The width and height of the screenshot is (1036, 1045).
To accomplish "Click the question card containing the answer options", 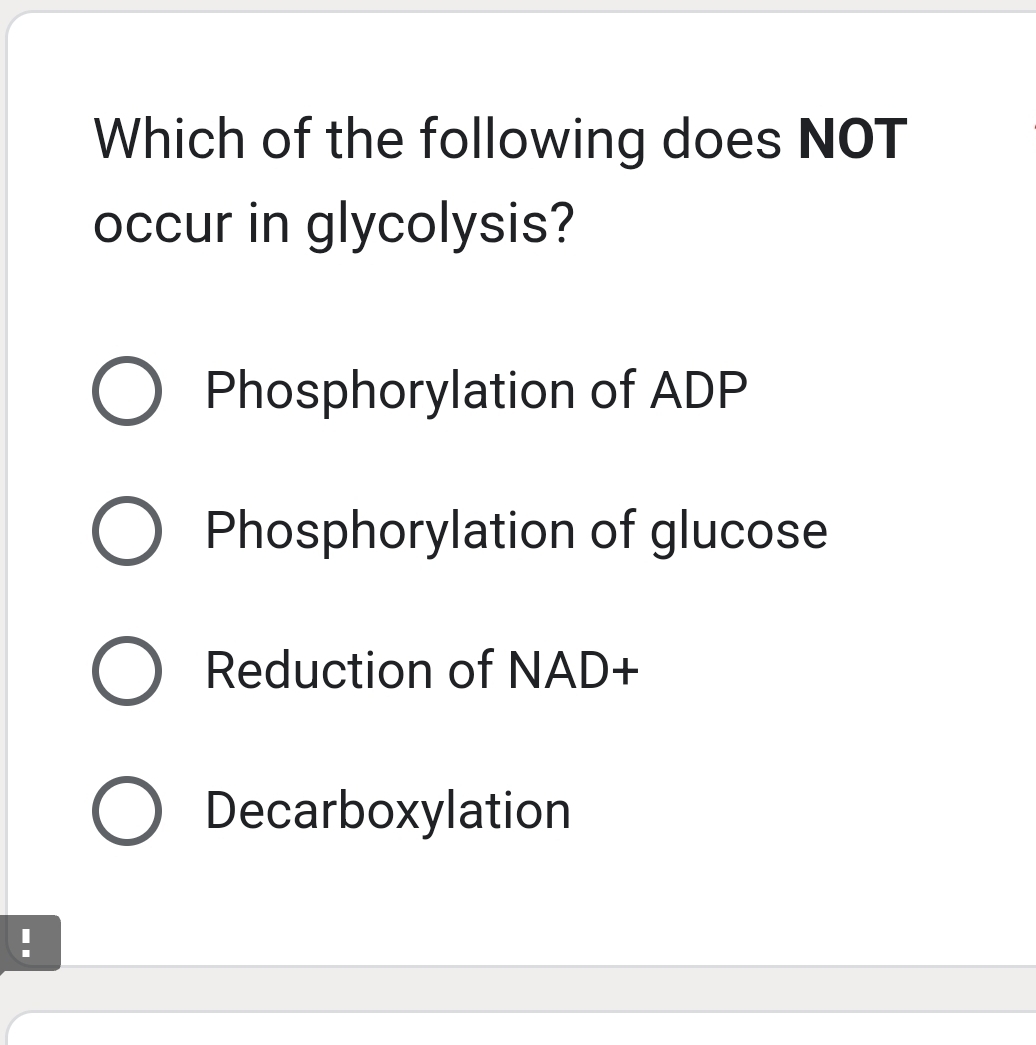I will point(520,480).
